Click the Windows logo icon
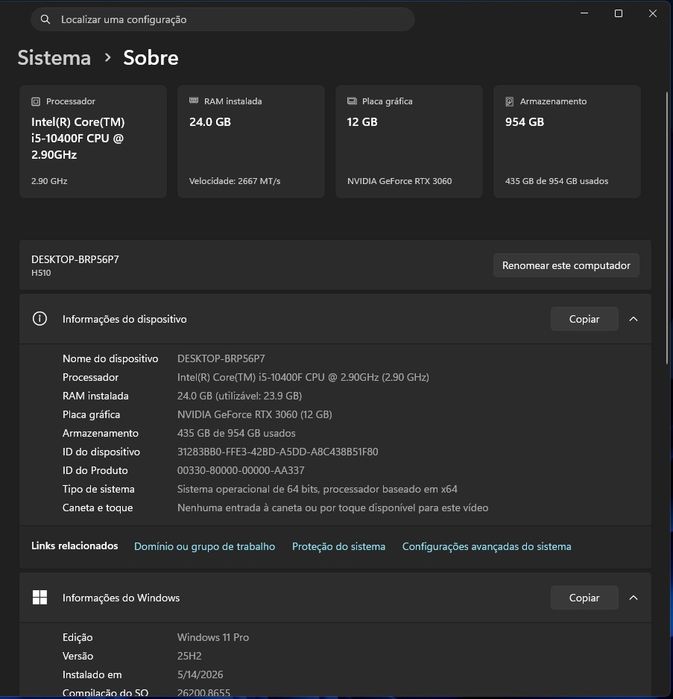673x699 pixels. coord(40,597)
